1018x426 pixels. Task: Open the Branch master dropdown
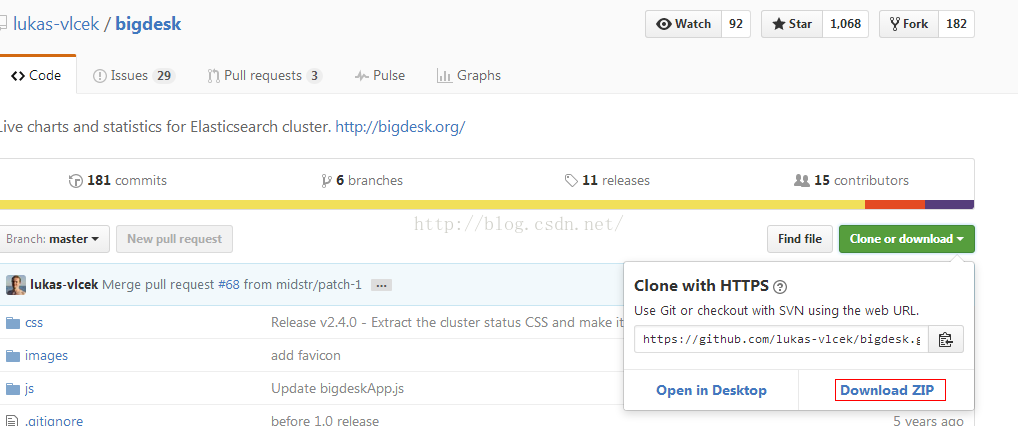[53, 239]
